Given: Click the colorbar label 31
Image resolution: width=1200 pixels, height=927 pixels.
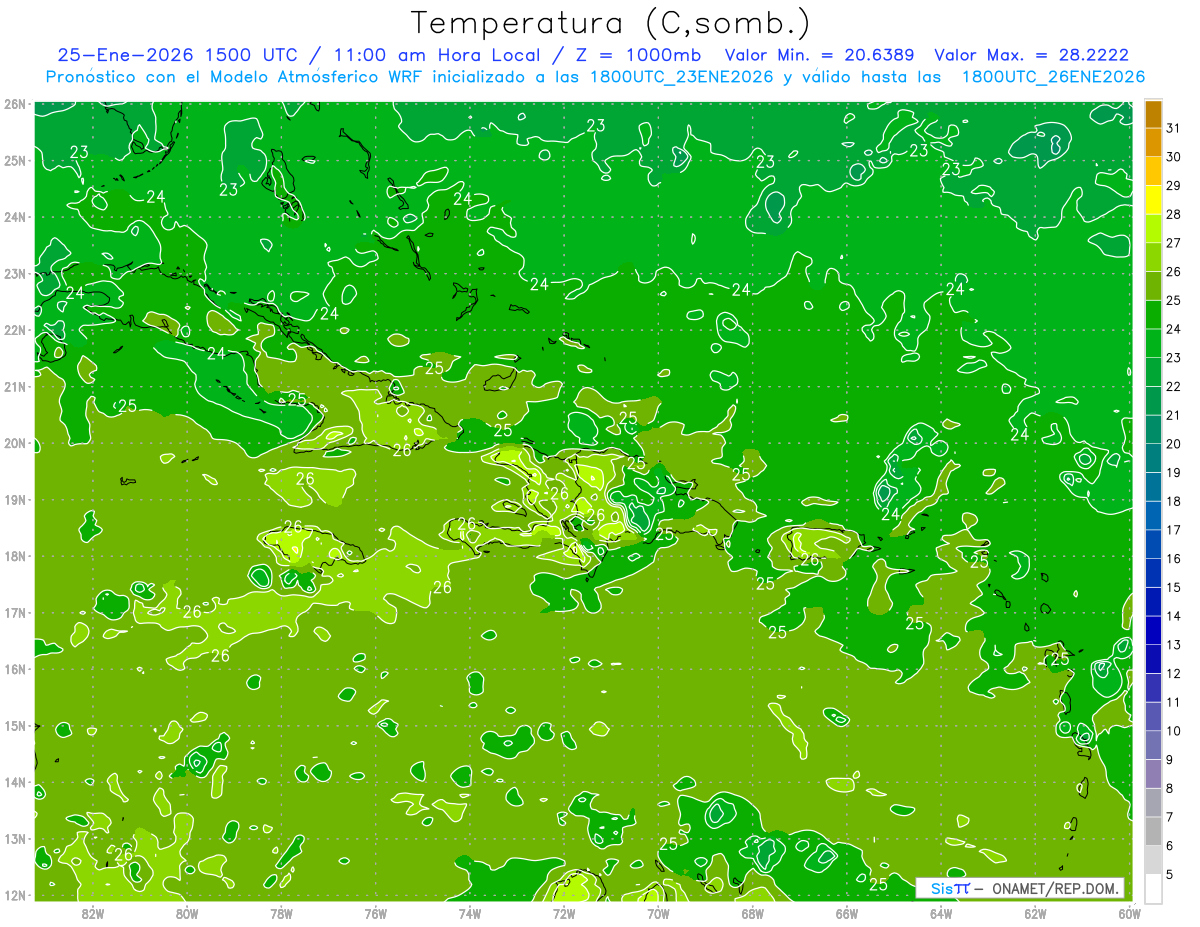Looking at the screenshot, I should (1173, 128).
